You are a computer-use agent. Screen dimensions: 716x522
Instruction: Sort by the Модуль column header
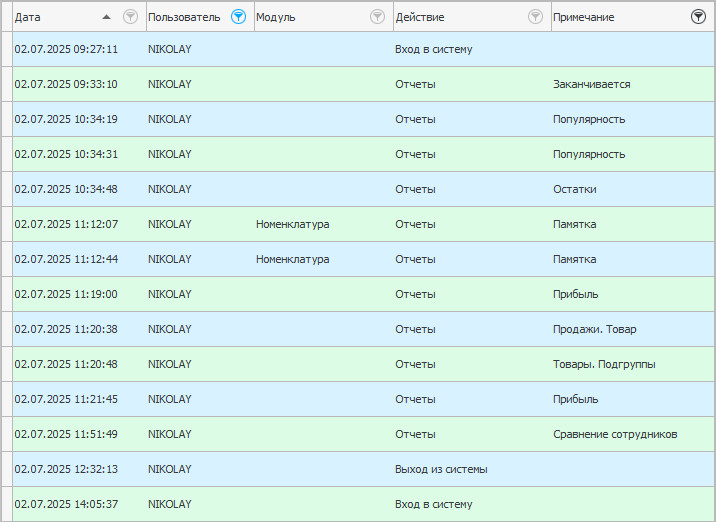pyautogui.click(x=275, y=17)
